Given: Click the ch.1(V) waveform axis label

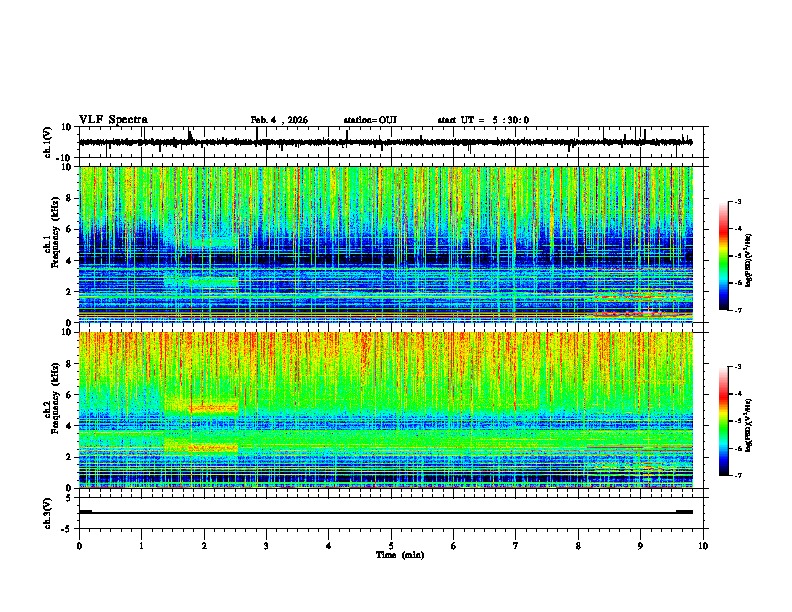Looking at the screenshot, I should click(48, 142).
